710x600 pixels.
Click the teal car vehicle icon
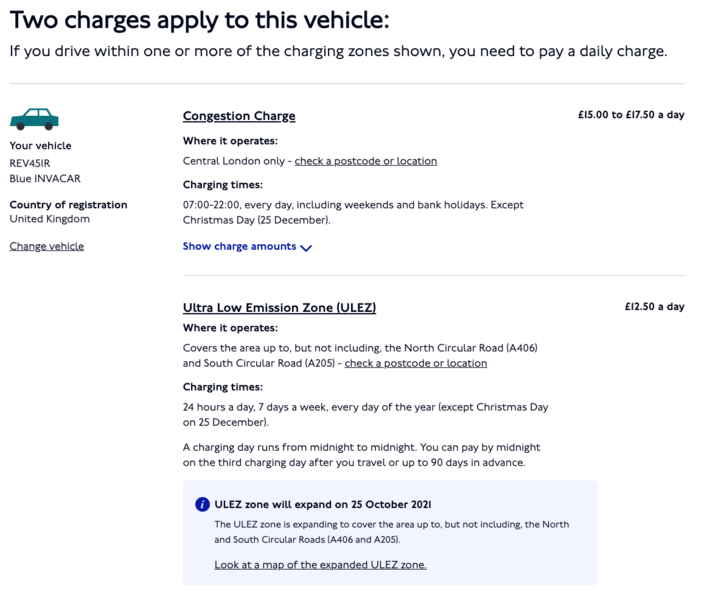click(x=34, y=119)
